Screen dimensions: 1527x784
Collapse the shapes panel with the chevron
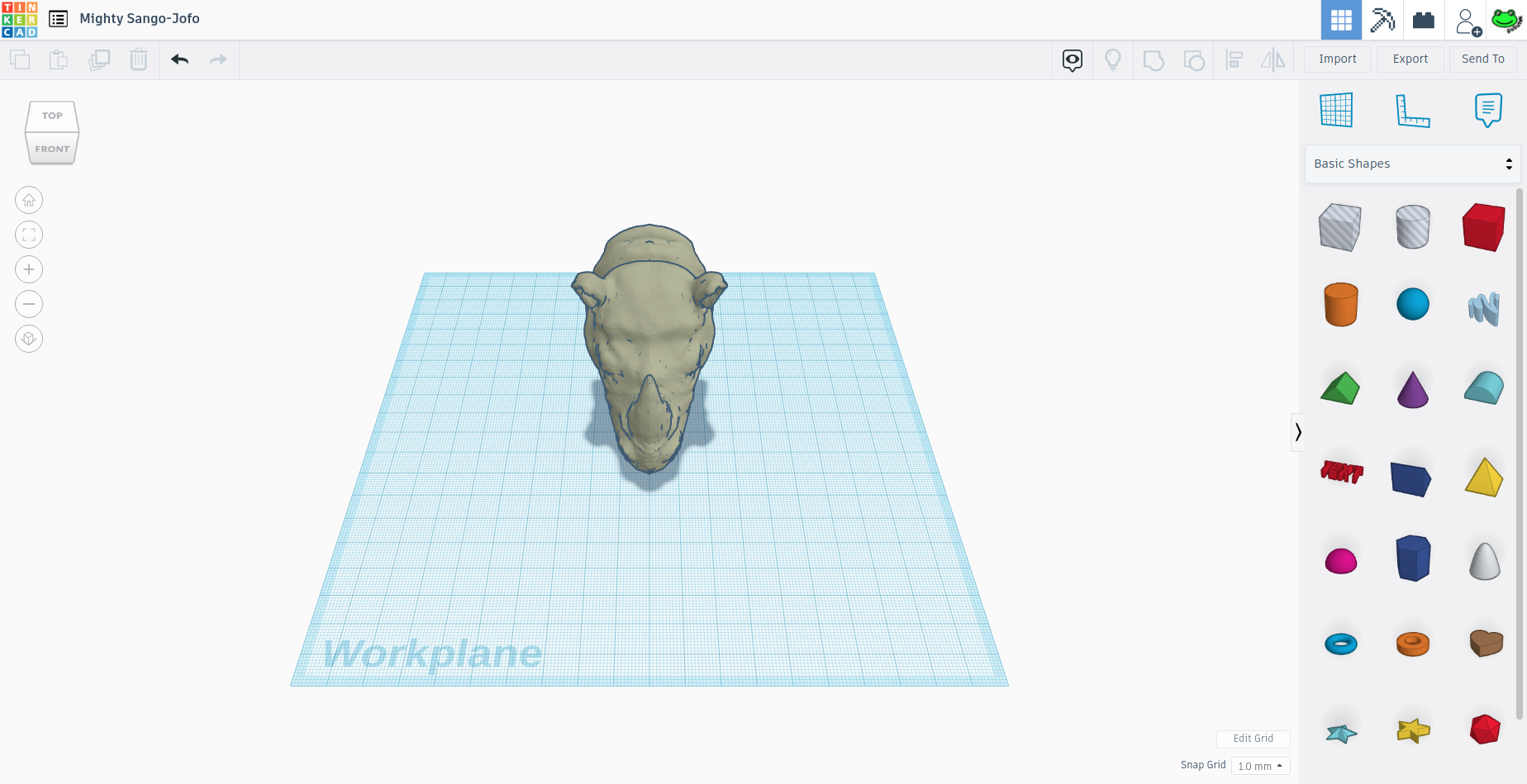[x=1298, y=431]
